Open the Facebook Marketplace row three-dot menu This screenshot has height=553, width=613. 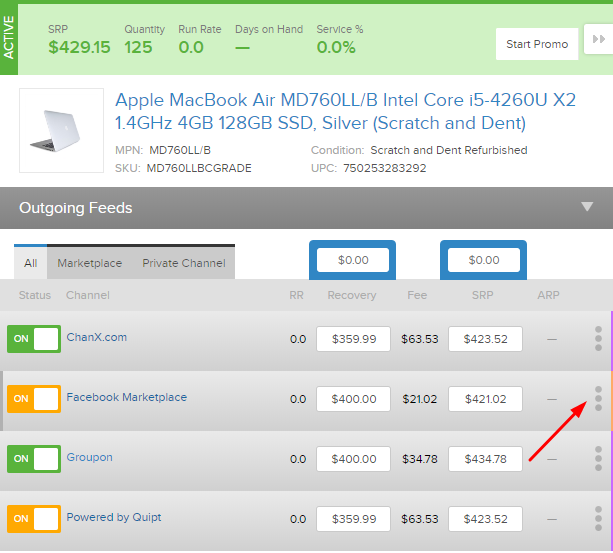(598, 399)
